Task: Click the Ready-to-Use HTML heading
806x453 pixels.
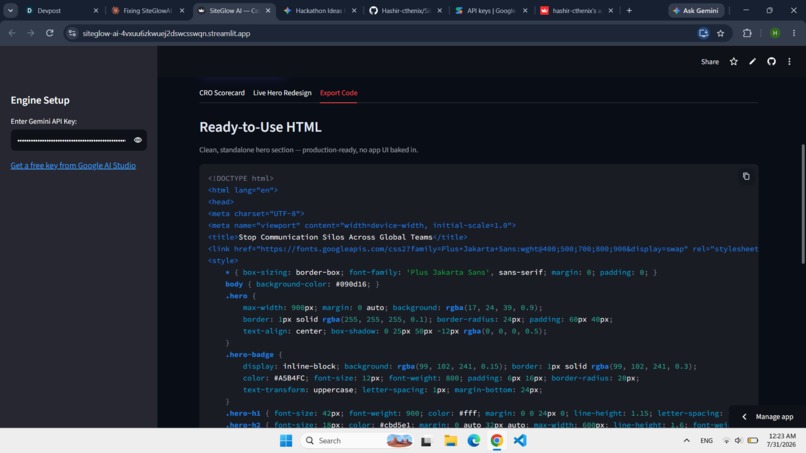Action: tap(261, 127)
